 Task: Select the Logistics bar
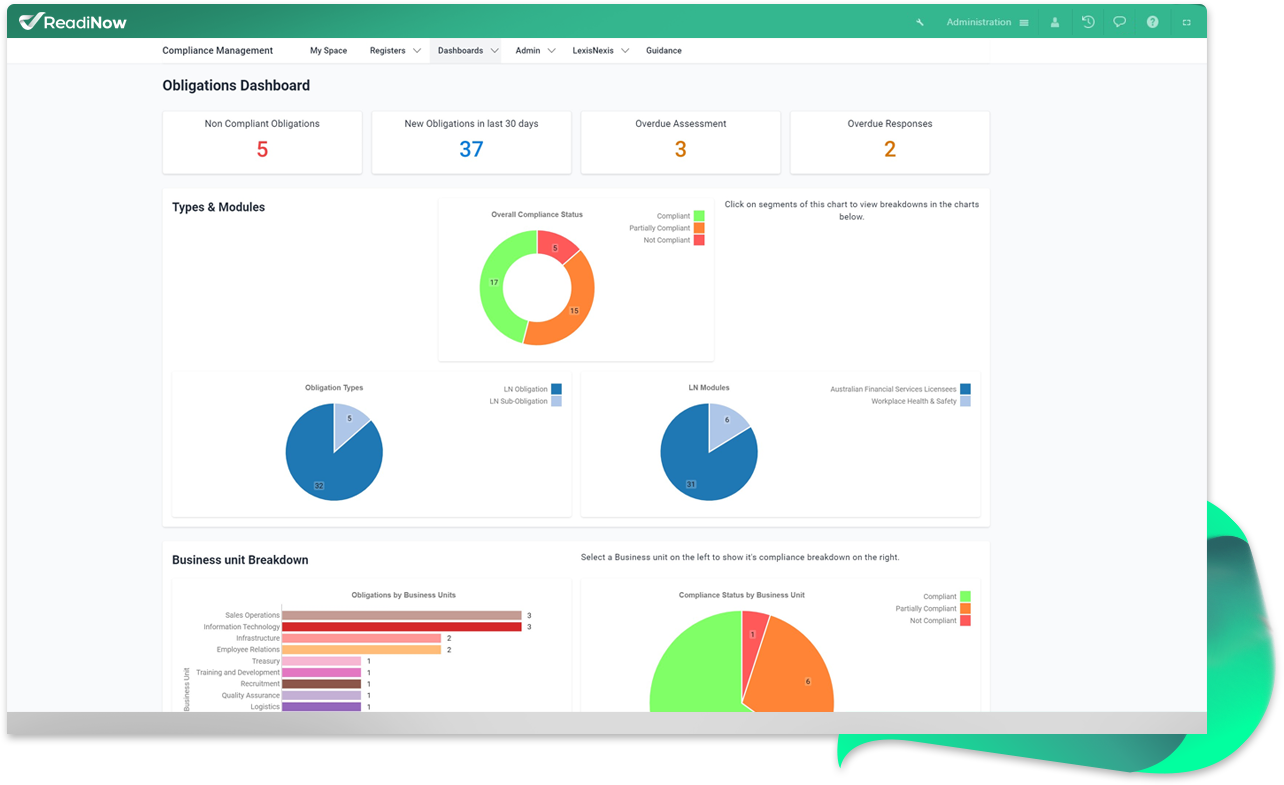click(321, 707)
